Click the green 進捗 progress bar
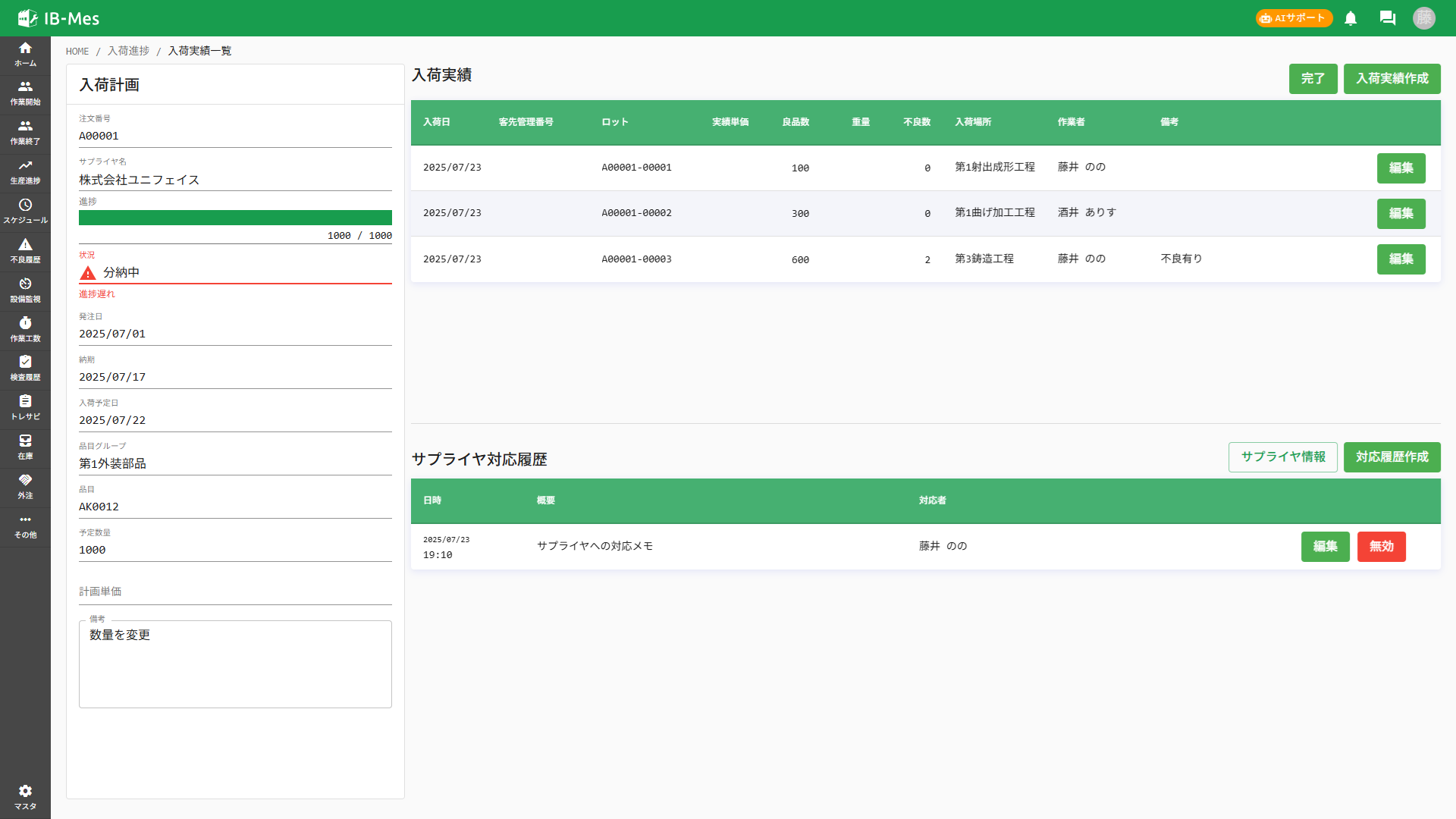 pyautogui.click(x=235, y=218)
